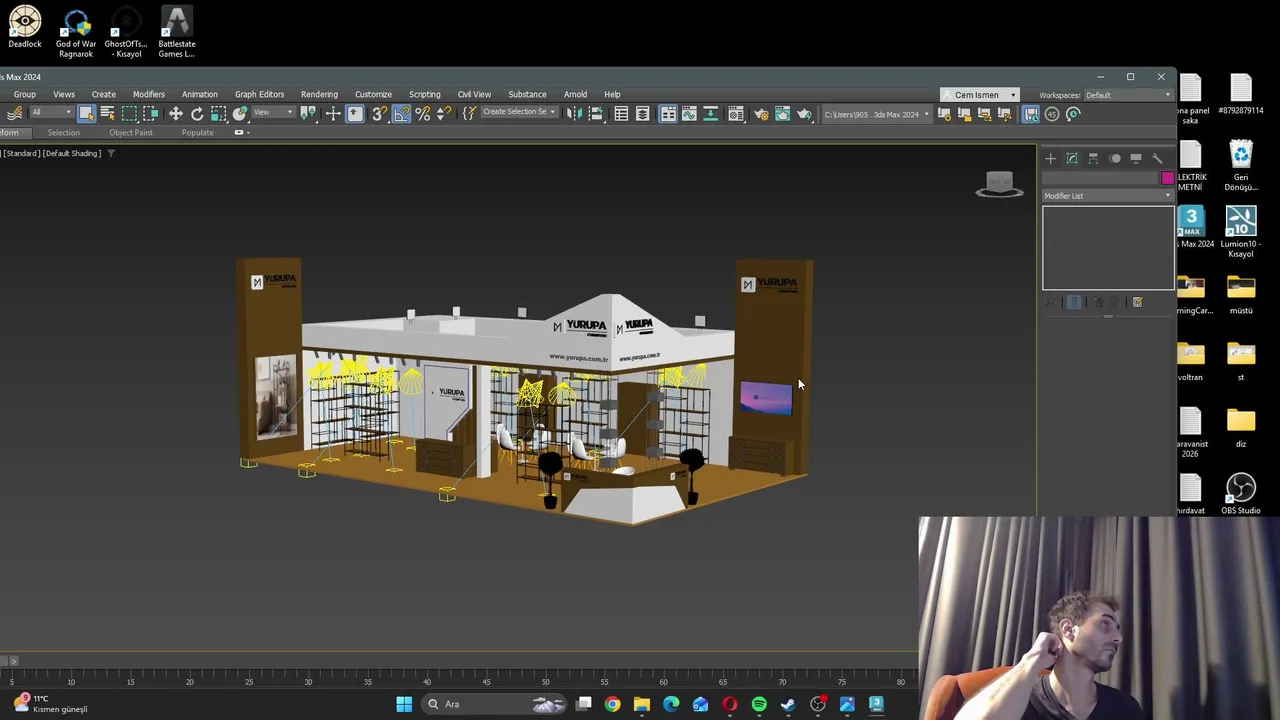Click Edit Named Selection Sets icon
This screenshot has width=1280, height=720.
pos(469,114)
